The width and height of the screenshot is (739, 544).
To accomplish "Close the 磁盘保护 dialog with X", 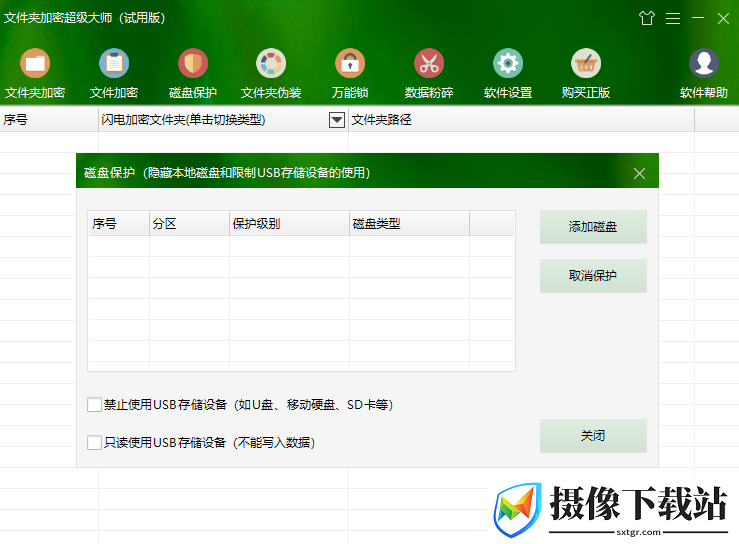I will pyautogui.click(x=640, y=173).
